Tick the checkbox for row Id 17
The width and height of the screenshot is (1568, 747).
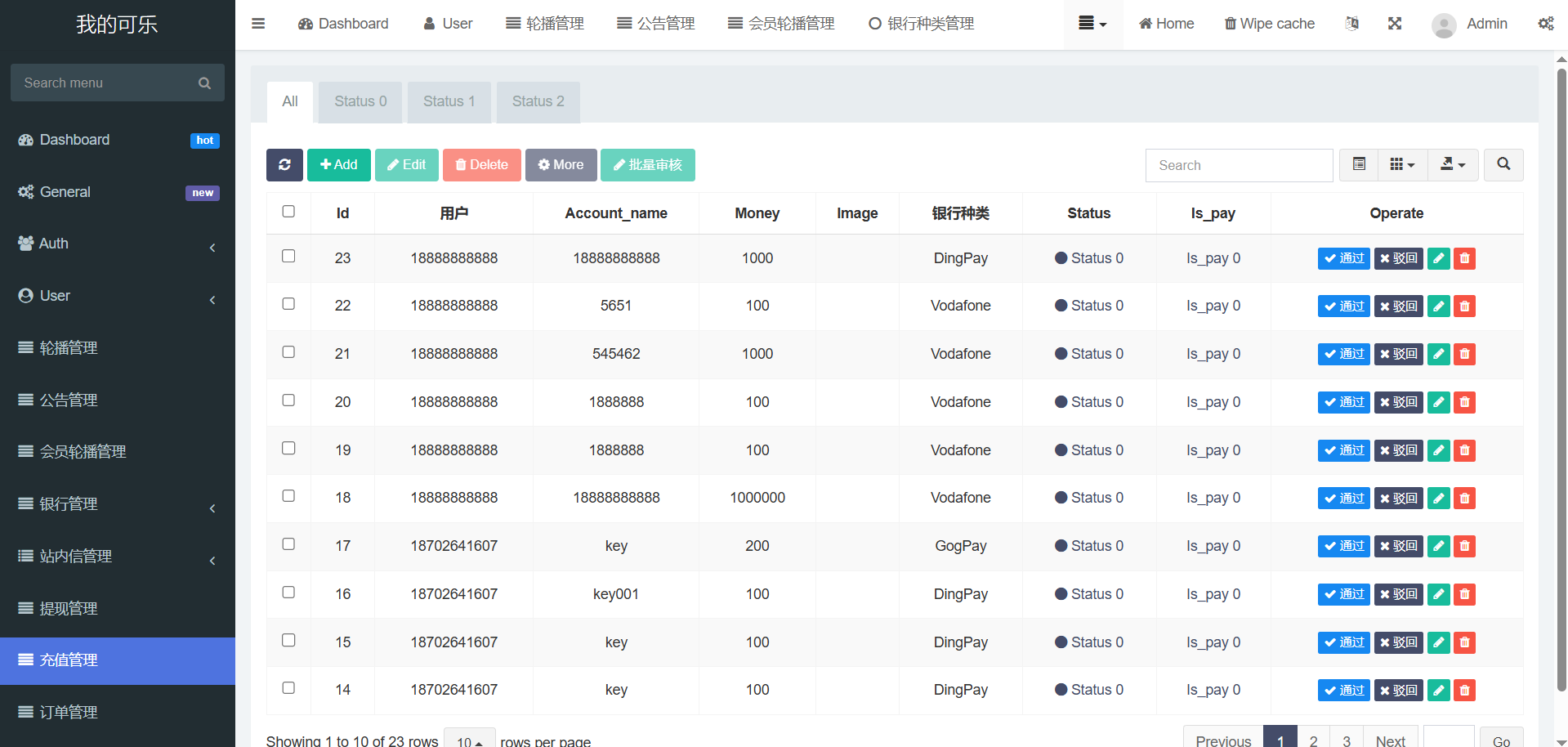288,544
